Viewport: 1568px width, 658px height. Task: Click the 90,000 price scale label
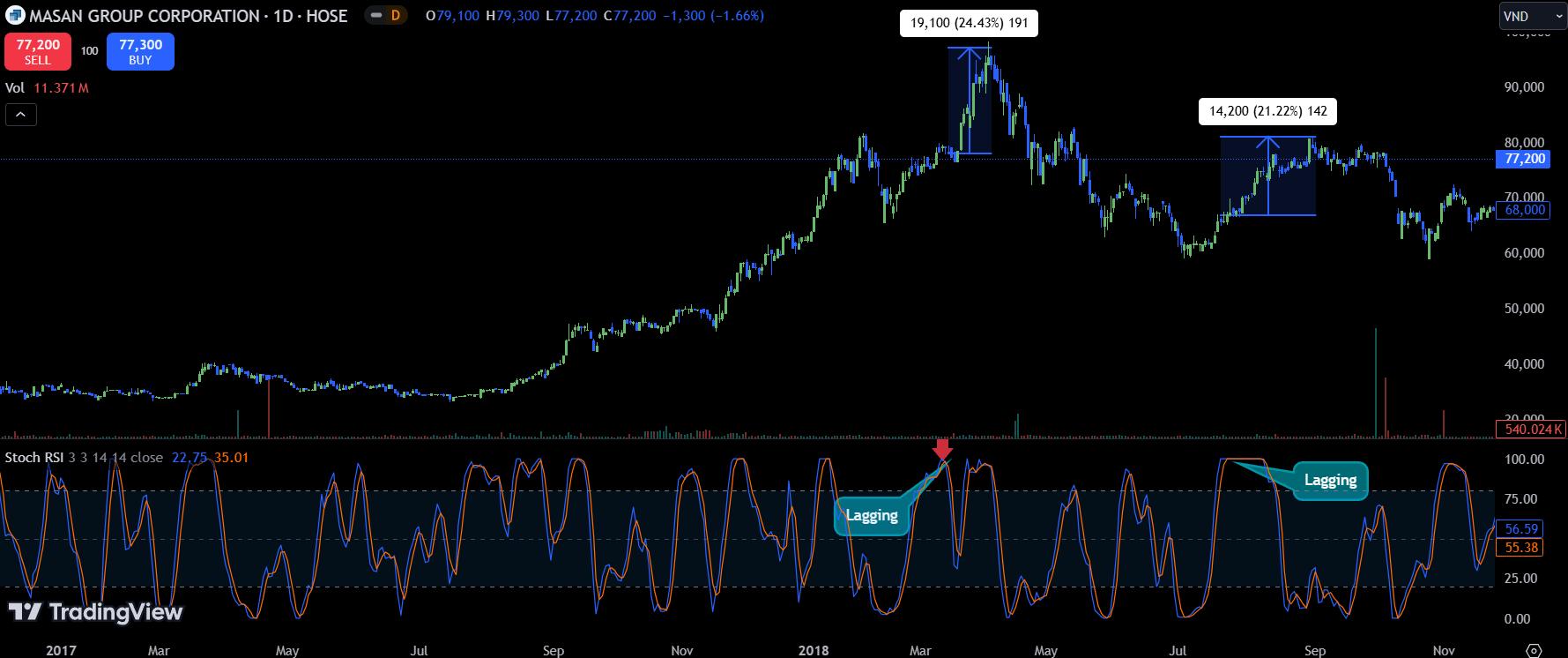(1524, 87)
